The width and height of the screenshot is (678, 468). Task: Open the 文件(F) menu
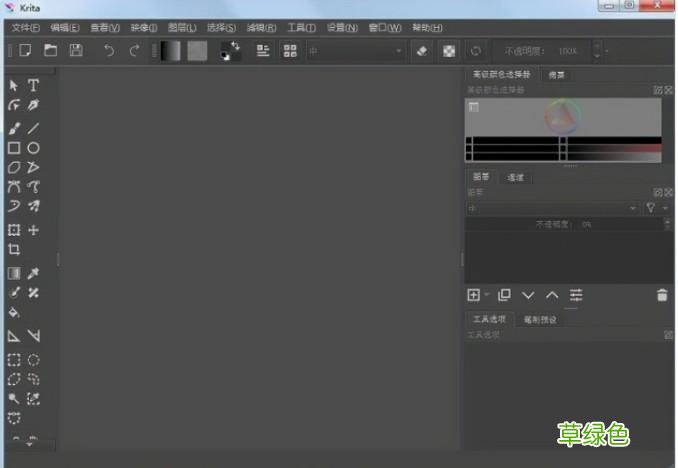[x=25, y=27]
